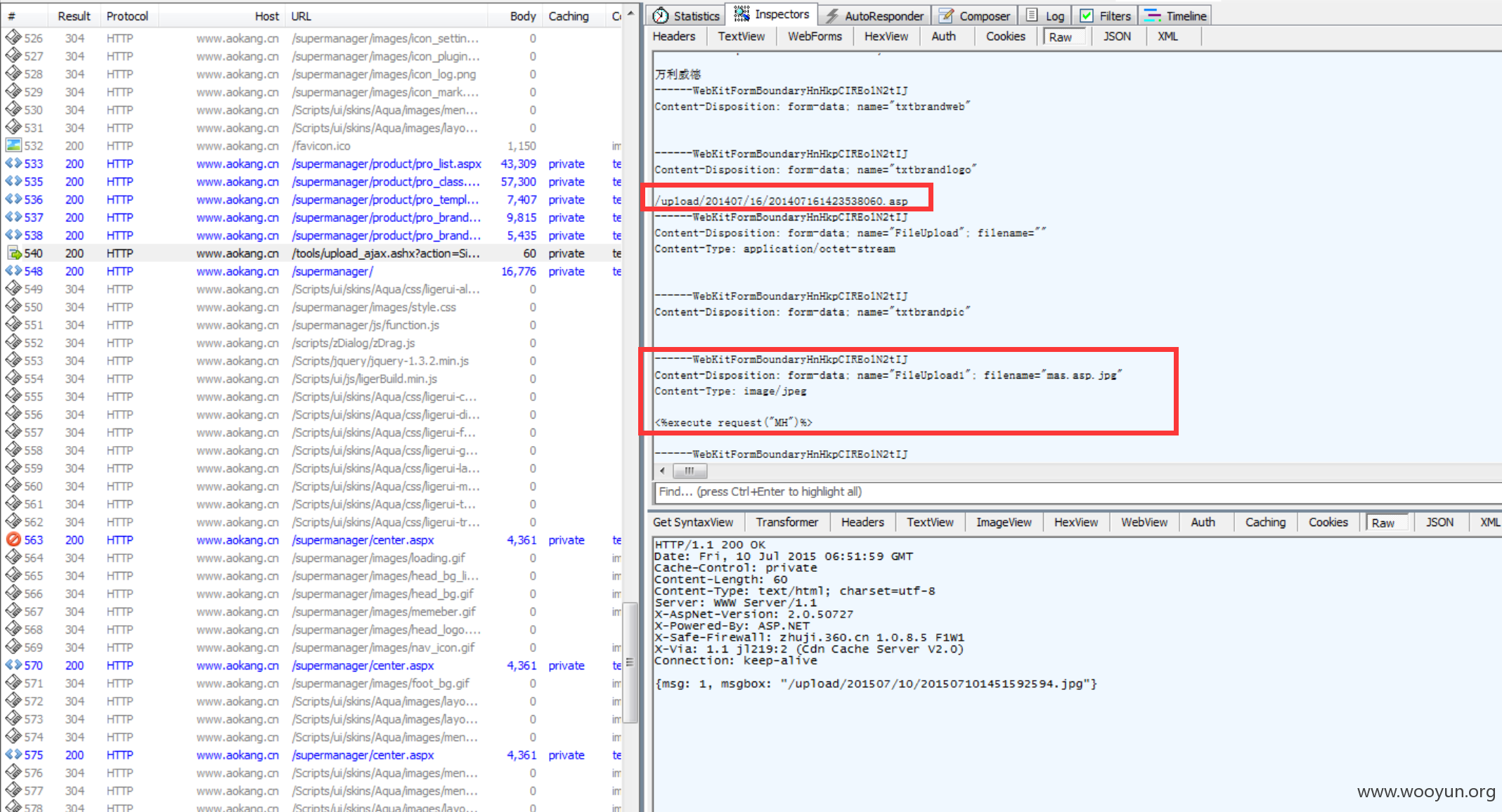Switch to the AutoResponder tab
The width and height of the screenshot is (1502, 812).
[x=874, y=15]
